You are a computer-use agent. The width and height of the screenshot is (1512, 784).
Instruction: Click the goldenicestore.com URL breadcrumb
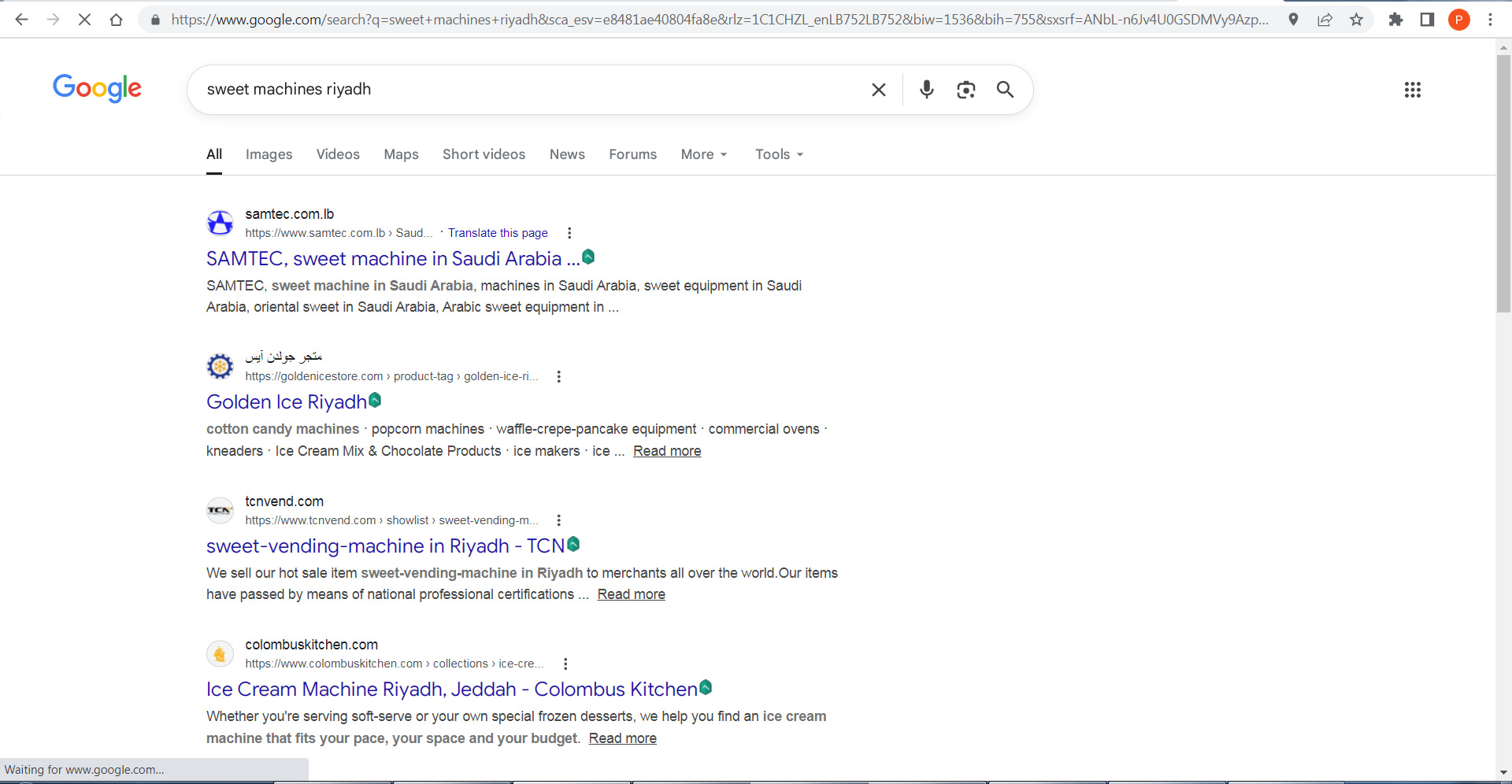tap(392, 376)
